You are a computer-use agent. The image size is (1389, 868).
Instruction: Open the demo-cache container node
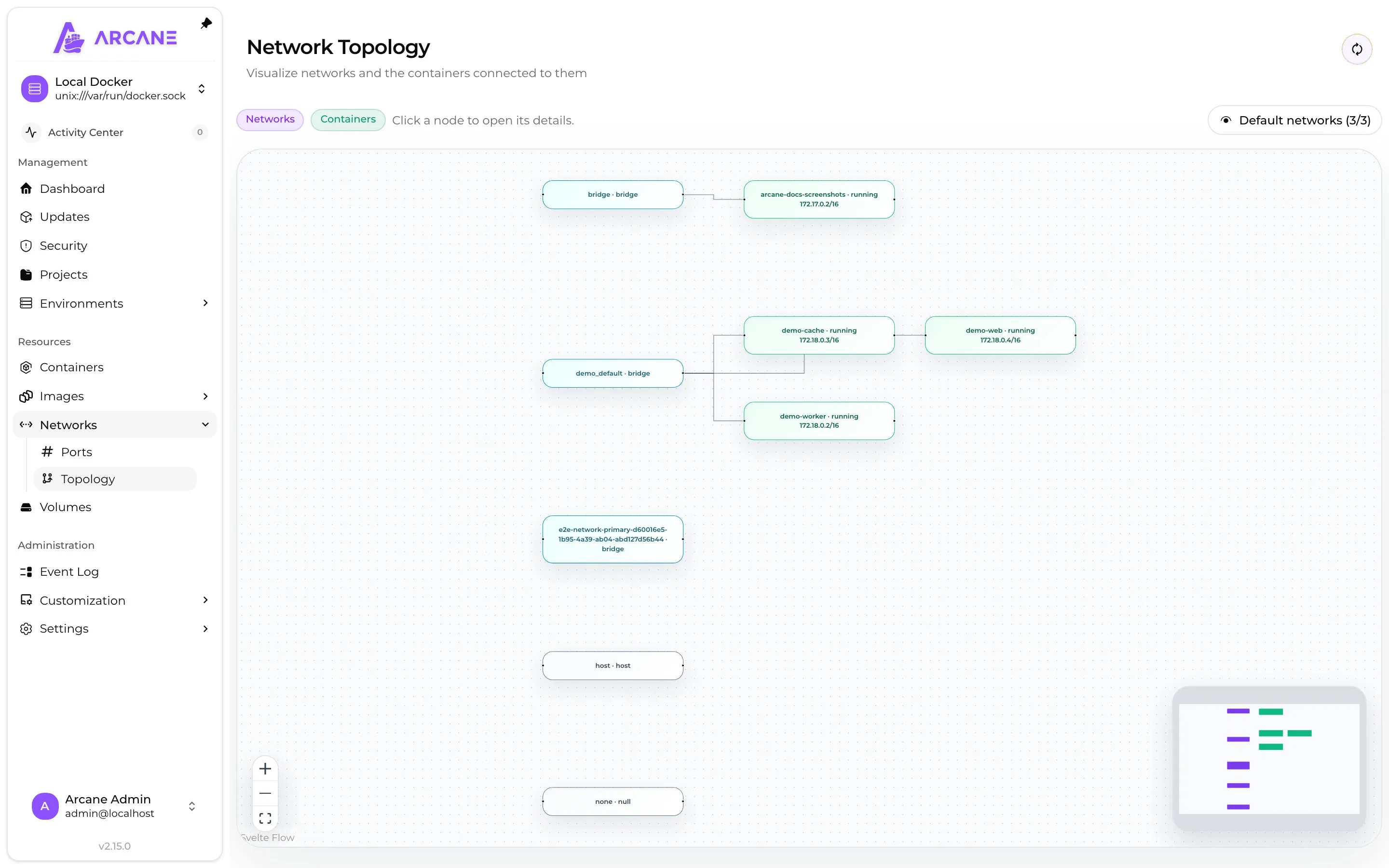tap(819, 335)
